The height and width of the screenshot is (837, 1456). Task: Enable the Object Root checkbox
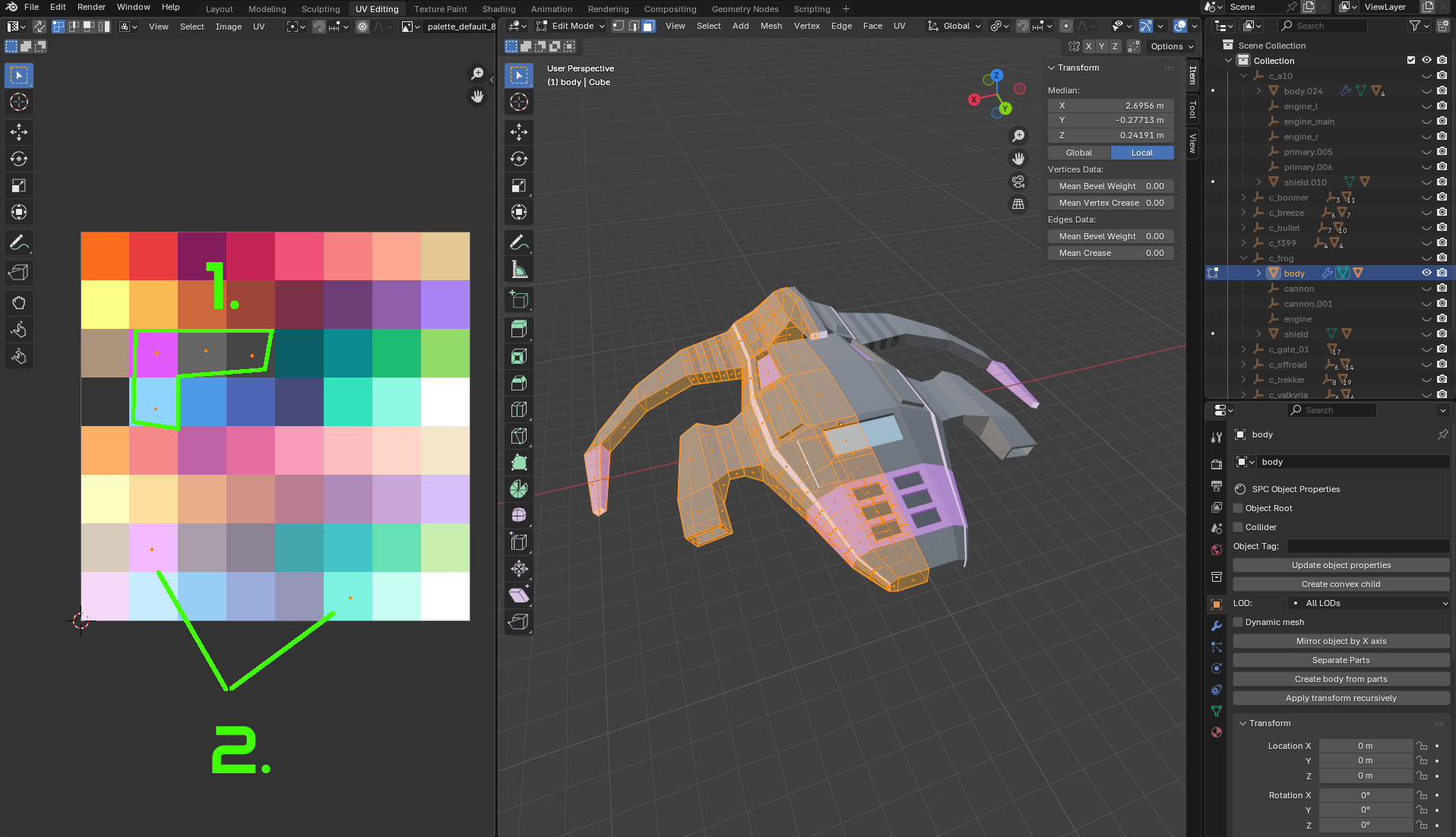click(1238, 508)
